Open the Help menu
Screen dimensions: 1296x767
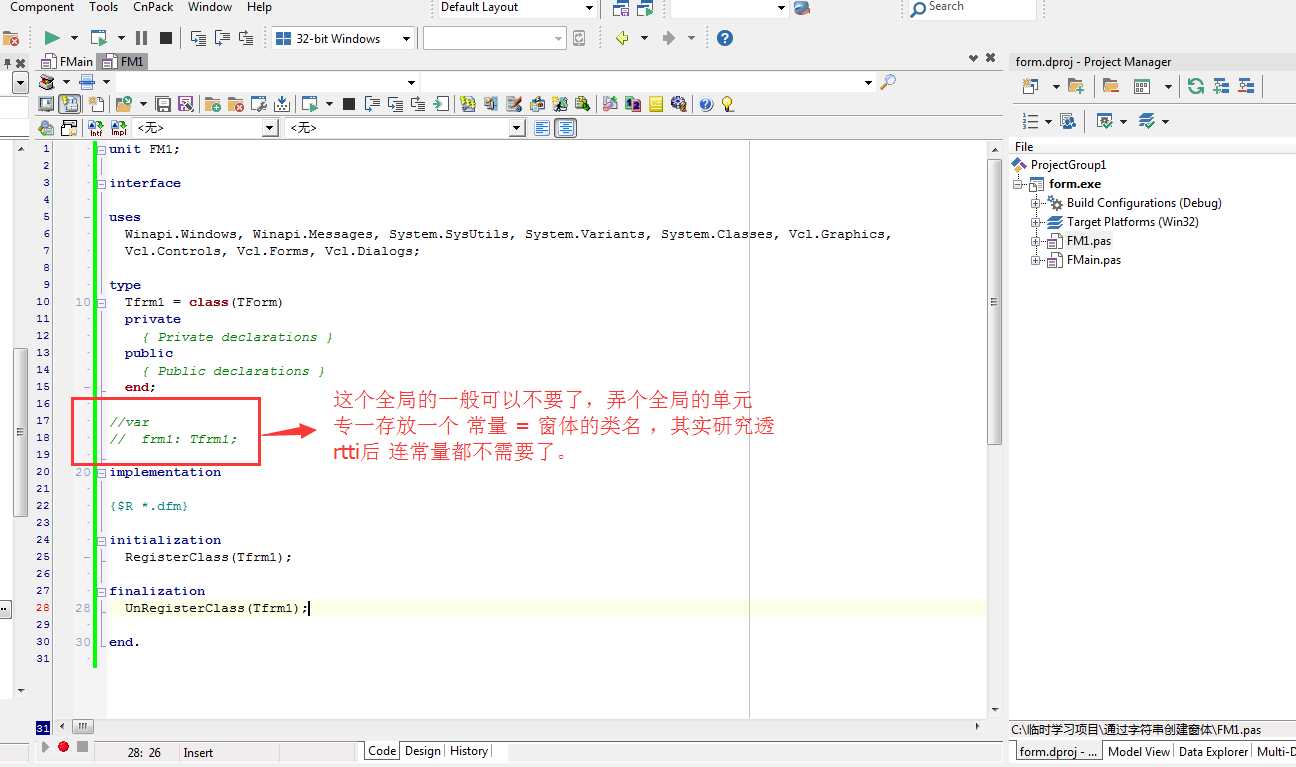tap(259, 7)
